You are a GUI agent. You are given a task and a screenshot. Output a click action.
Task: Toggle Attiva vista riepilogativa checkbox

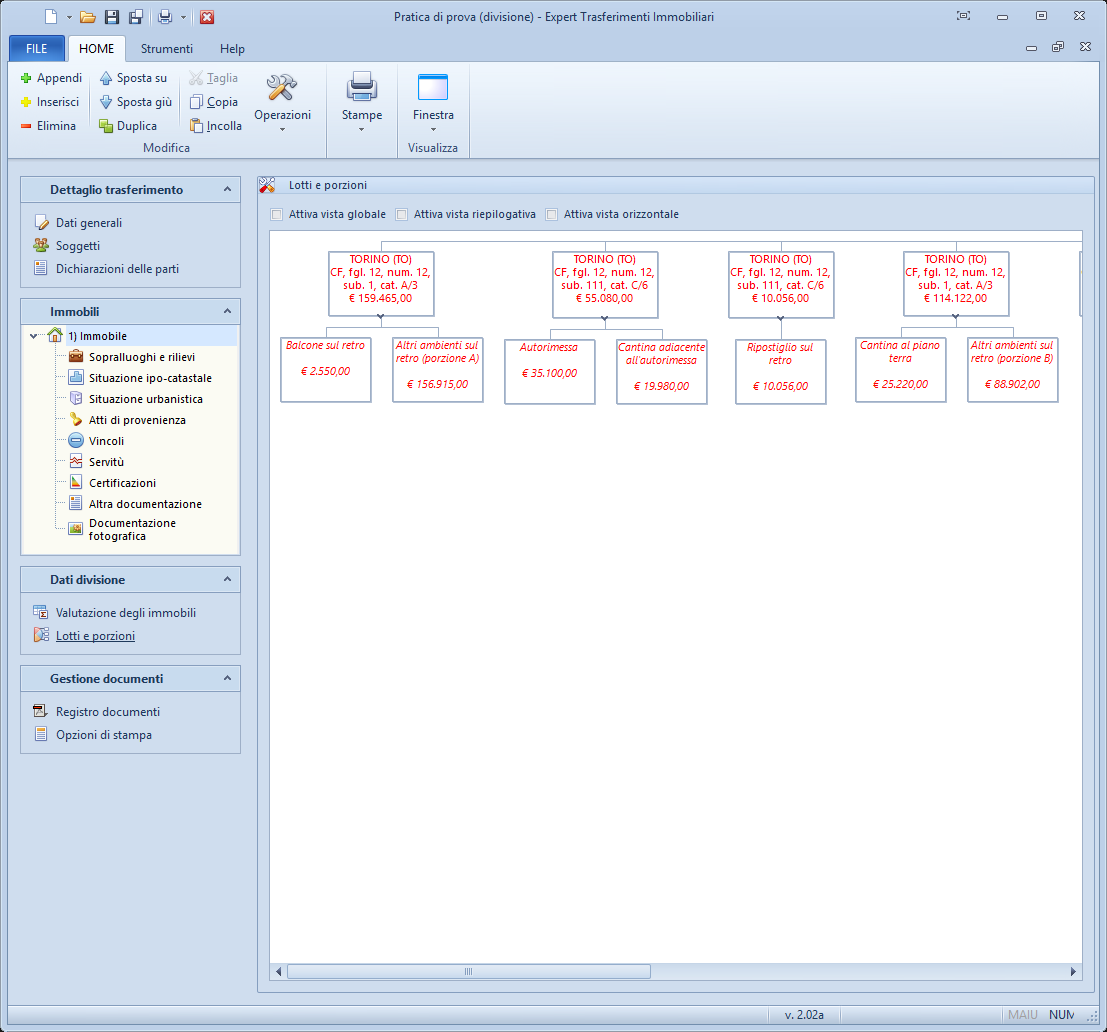click(402, 214)
